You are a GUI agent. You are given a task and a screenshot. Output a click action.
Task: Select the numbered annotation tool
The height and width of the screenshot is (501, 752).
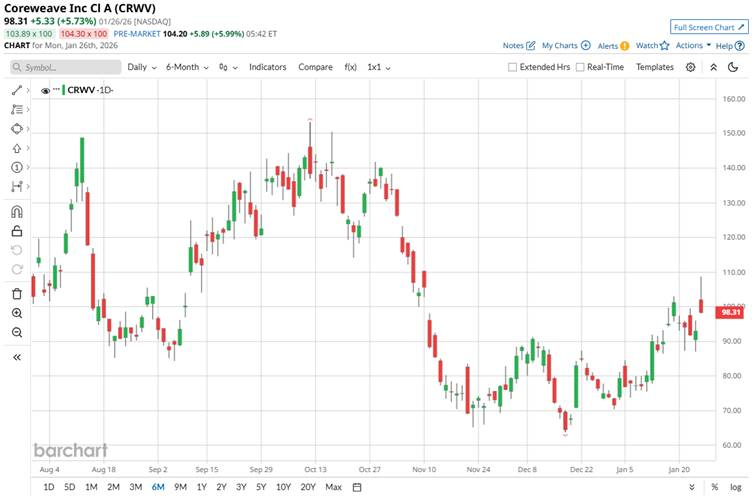[17, 167]
